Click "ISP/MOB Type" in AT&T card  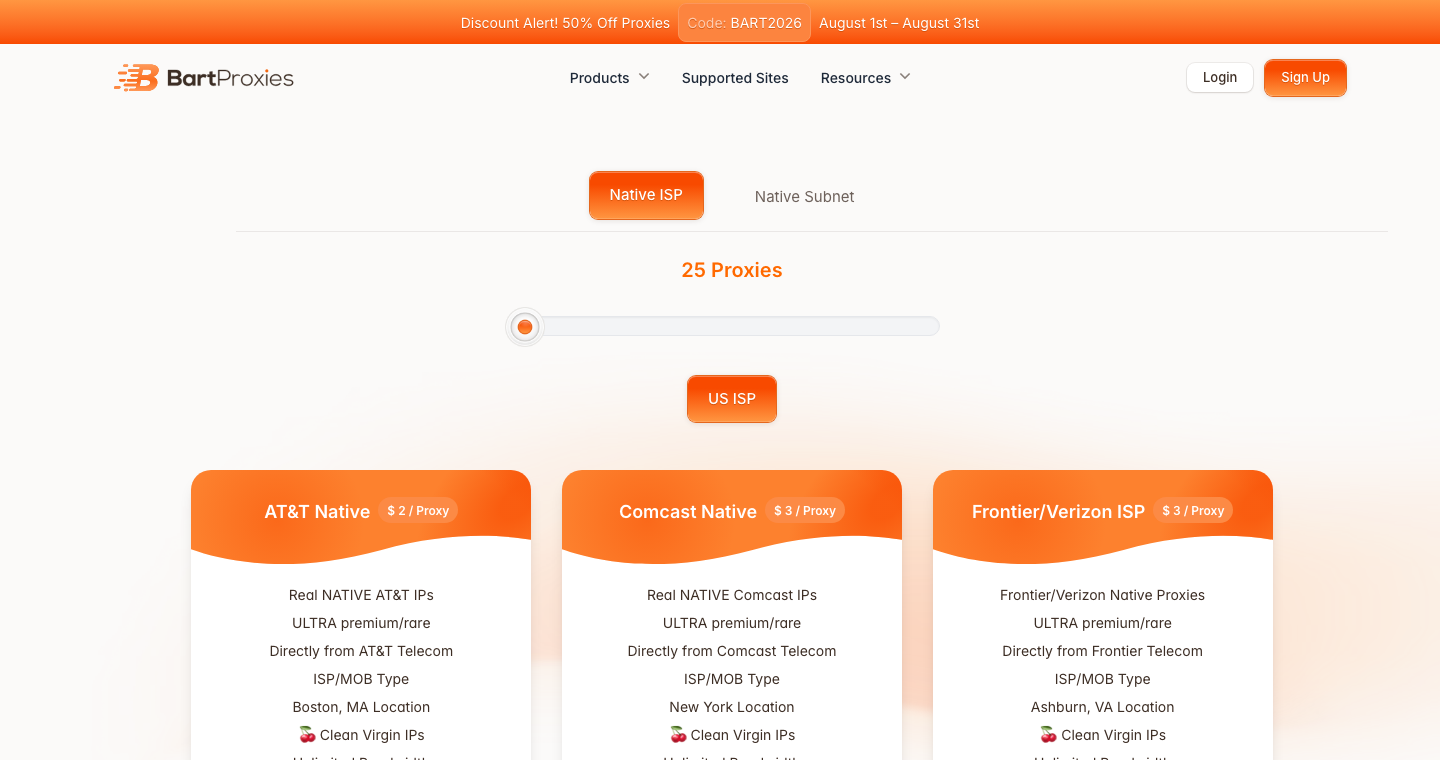(361, 679)
